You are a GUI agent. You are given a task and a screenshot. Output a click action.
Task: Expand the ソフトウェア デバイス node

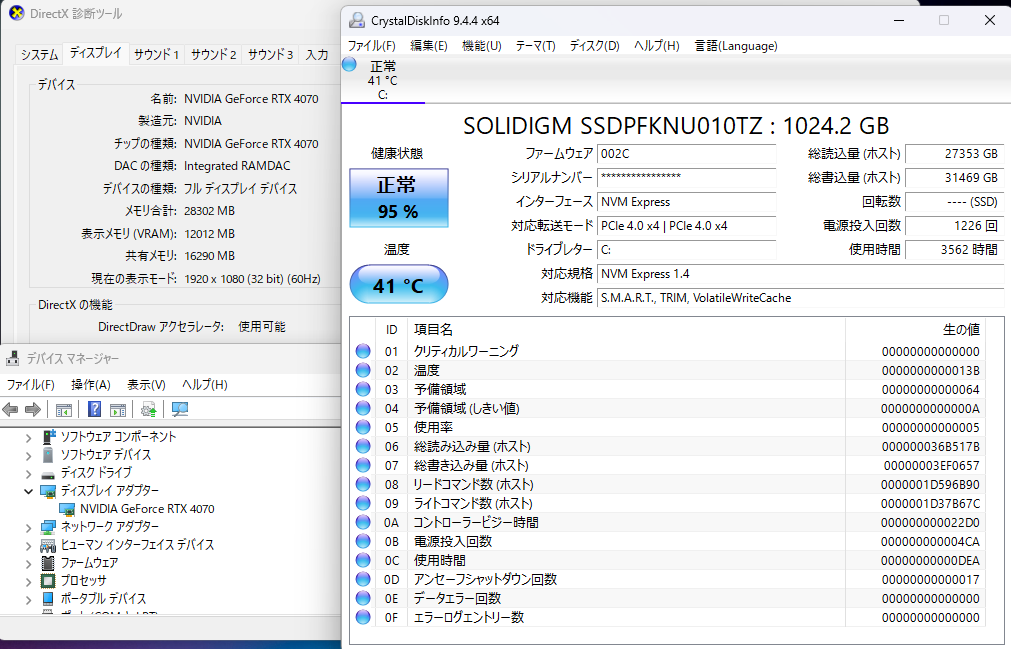pyautogui.click(x=28, y=456)
